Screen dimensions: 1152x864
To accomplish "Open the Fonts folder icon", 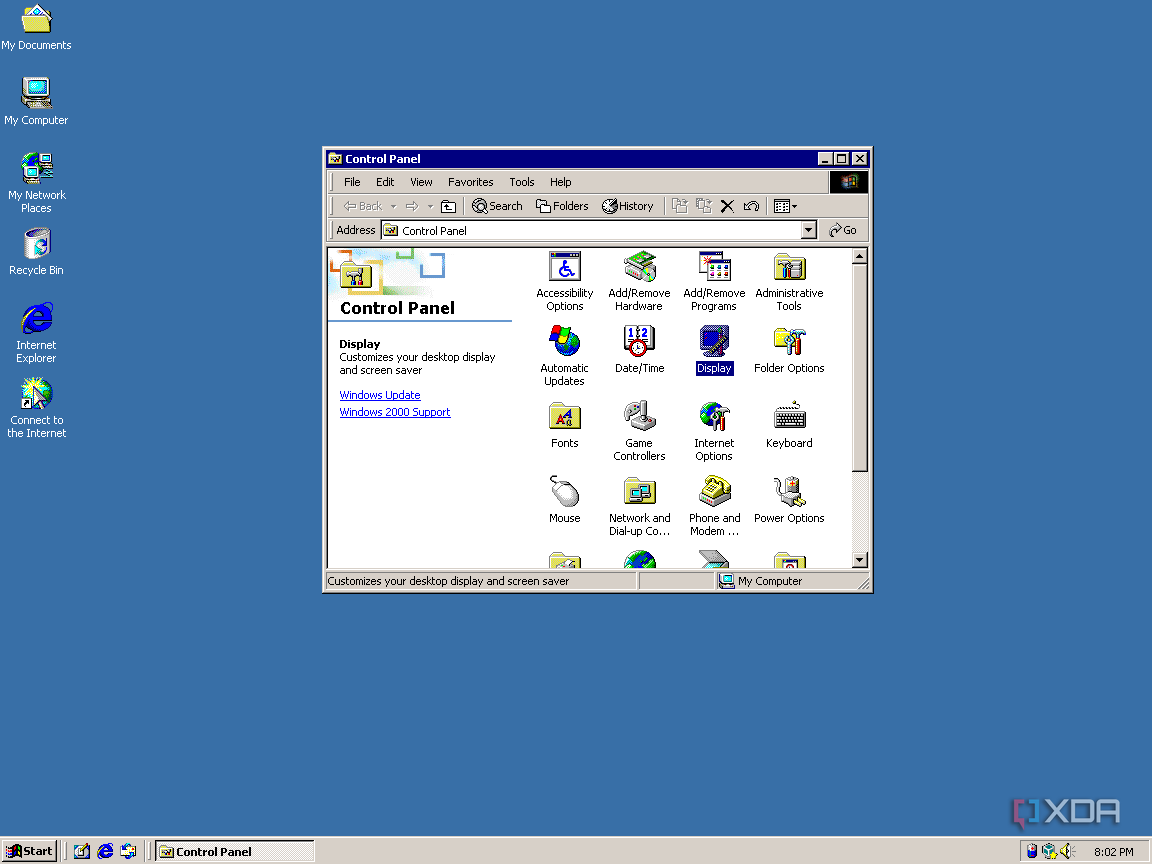I will click(x=564, y=417).
